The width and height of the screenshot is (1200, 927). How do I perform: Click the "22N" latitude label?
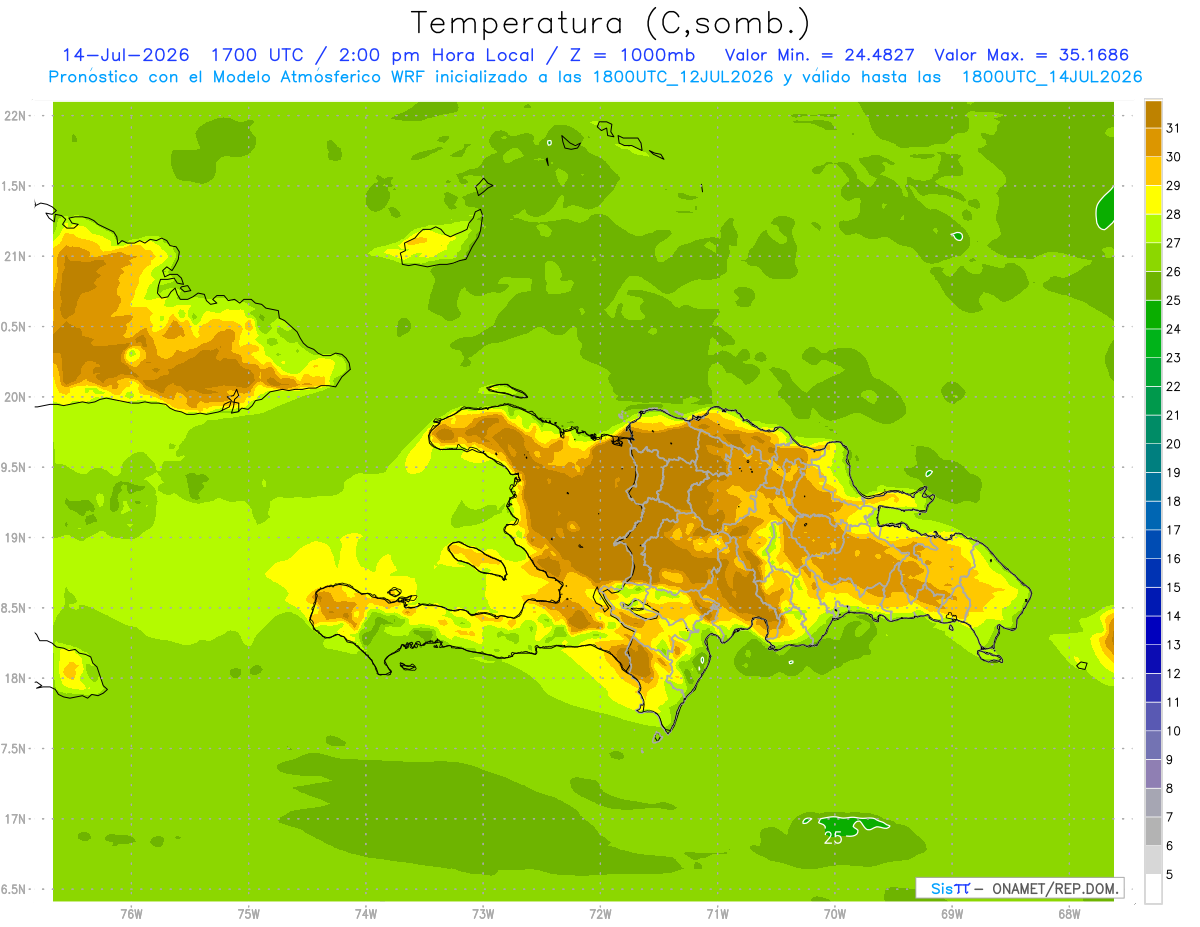coord(16,115)
